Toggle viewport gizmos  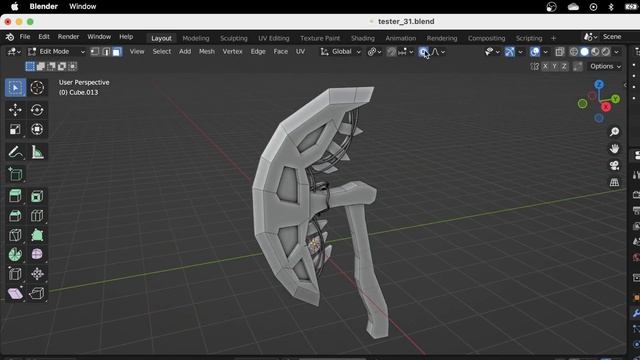(x=510, y=52)
